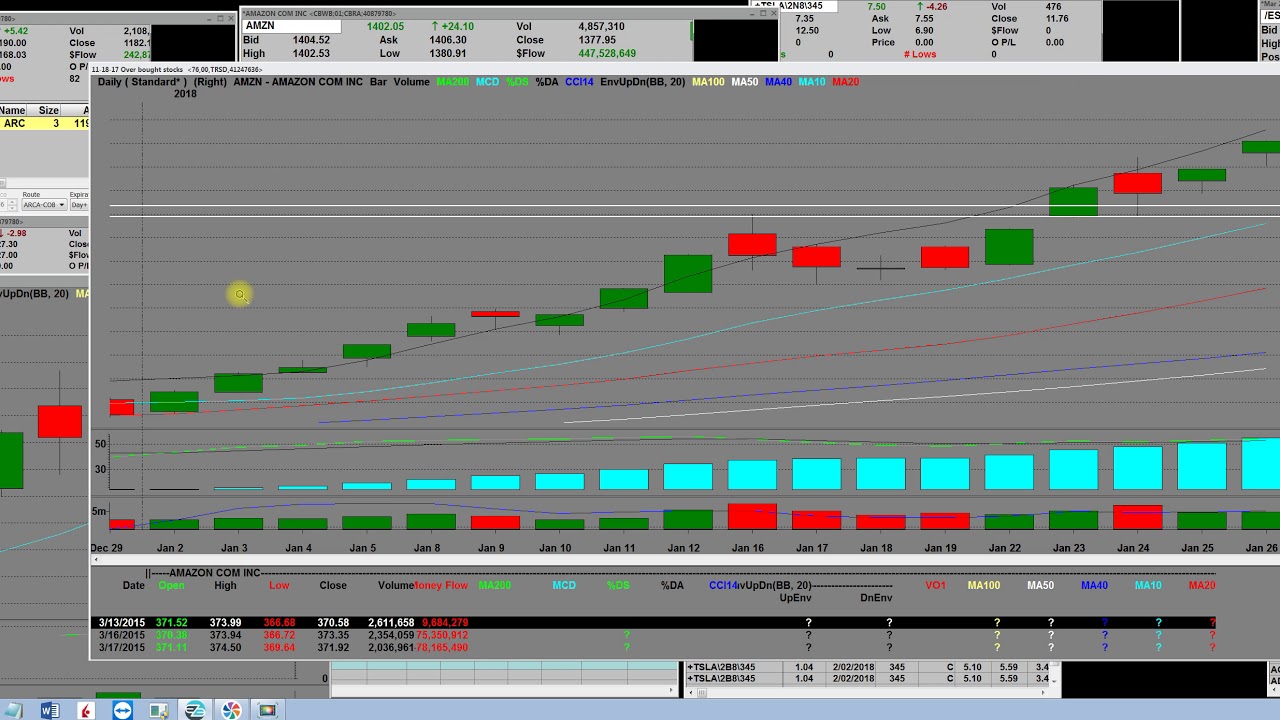Select the CCI14 indicator in chart header
This screenshot has height=720, width=1280.
[x=579, y=82]
